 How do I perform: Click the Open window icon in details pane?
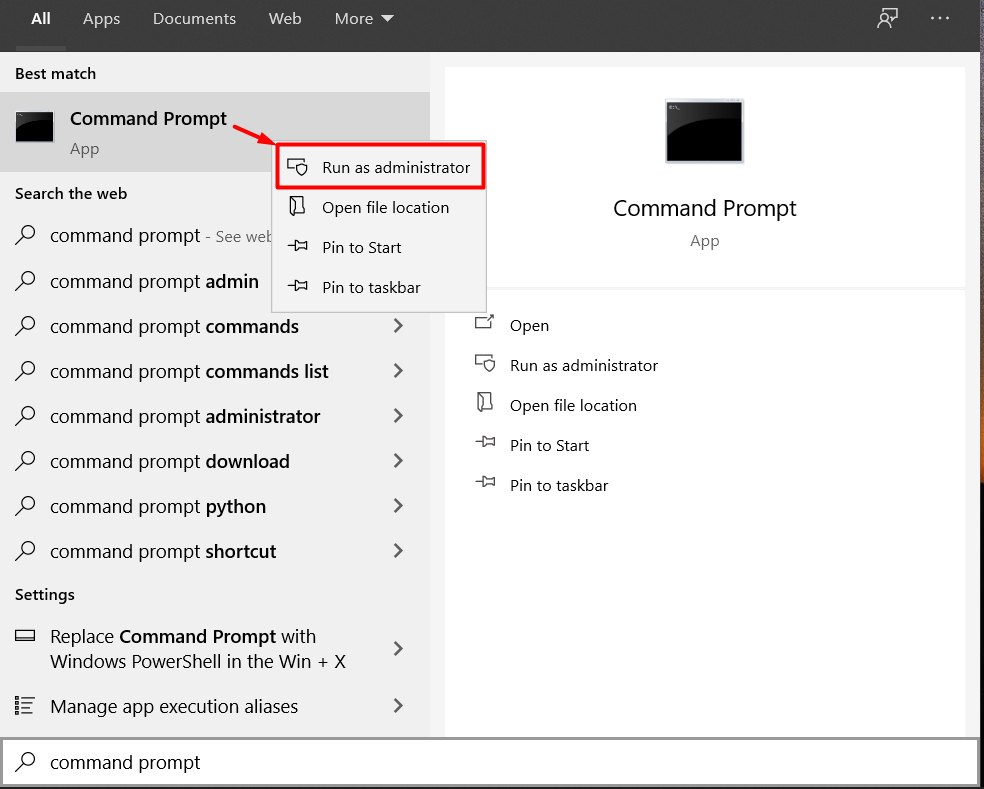tap(484, 323)
